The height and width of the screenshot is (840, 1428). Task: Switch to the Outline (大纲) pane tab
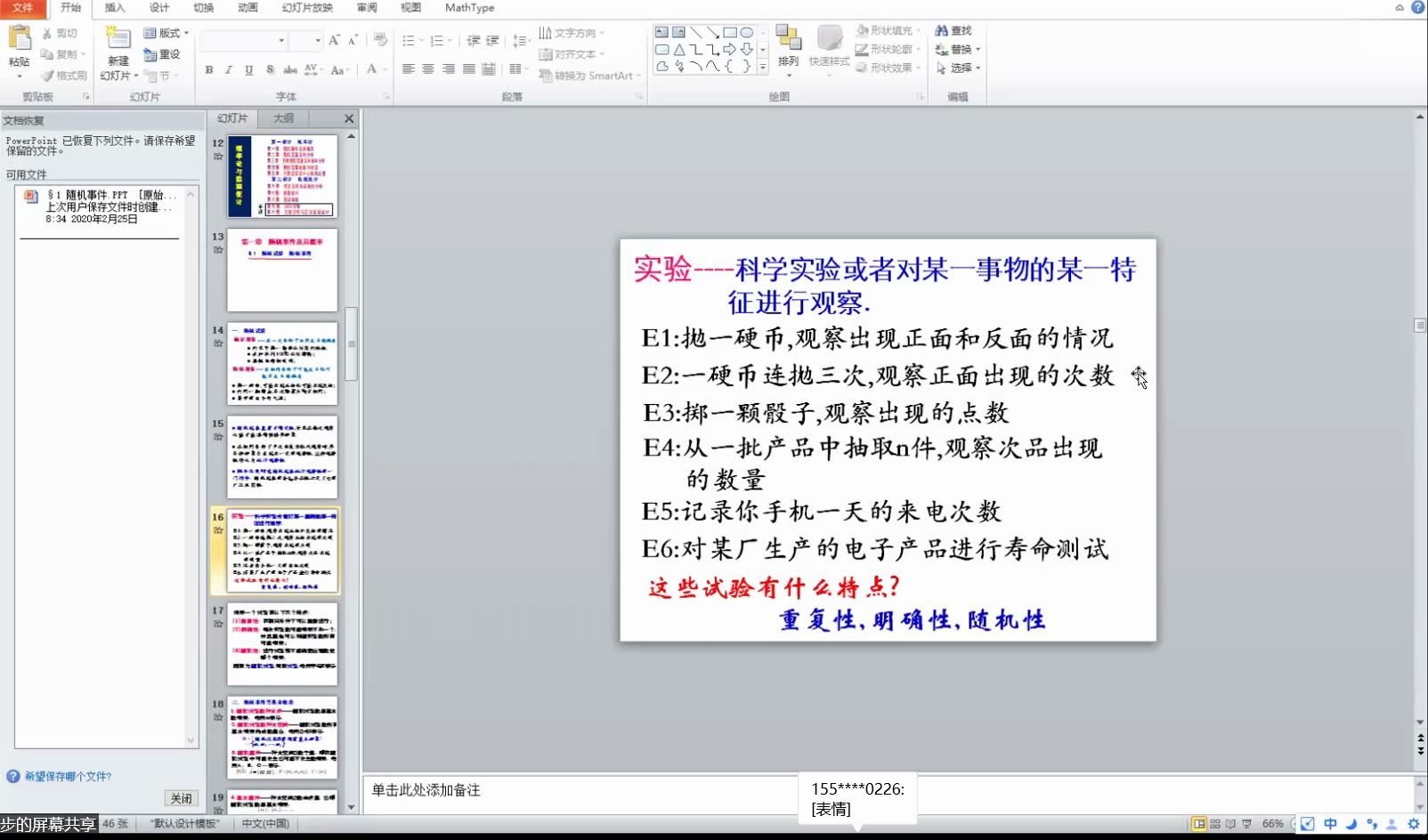(283, 118)
